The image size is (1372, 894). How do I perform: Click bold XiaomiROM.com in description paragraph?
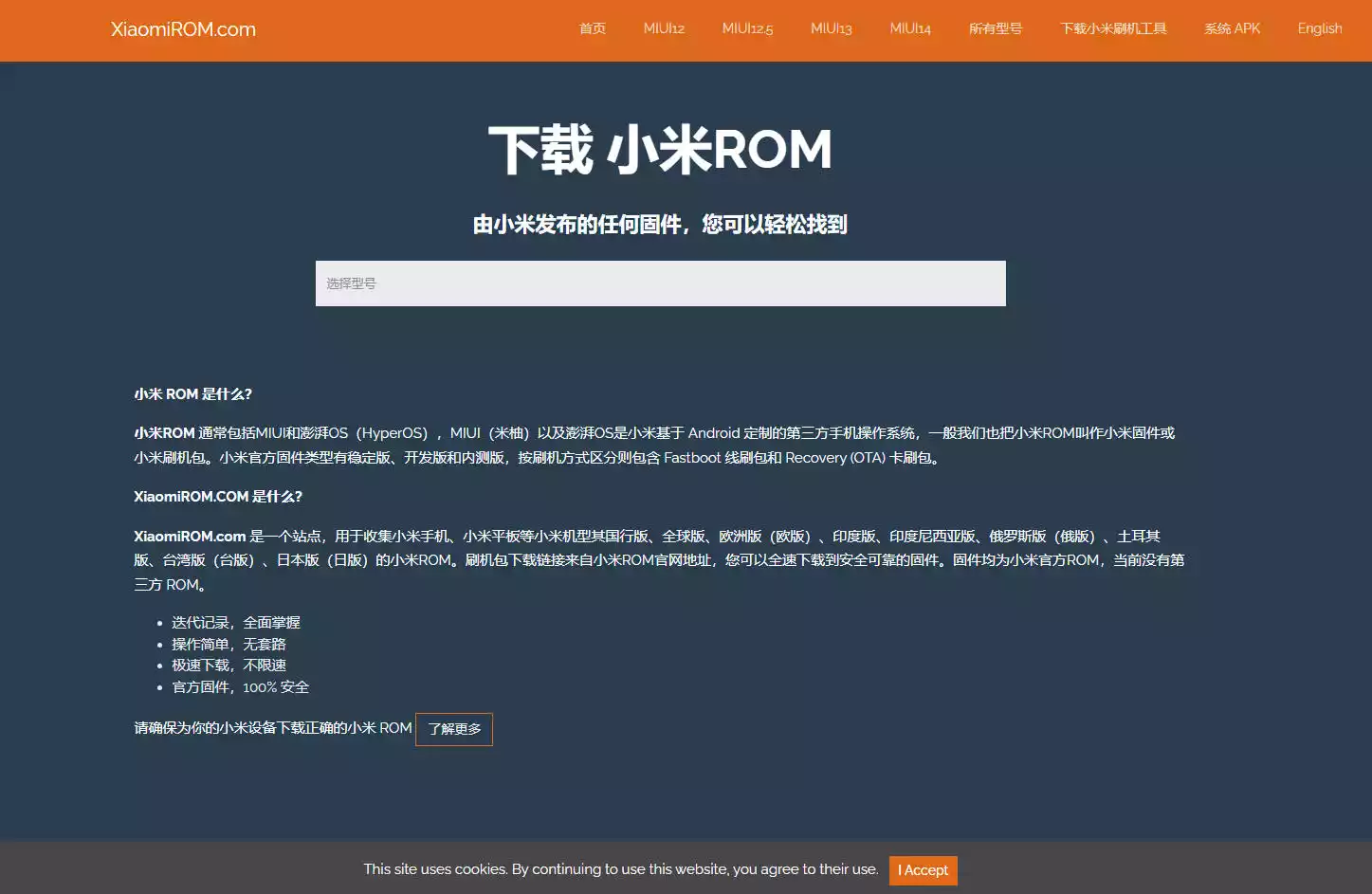tap(190, 537)
